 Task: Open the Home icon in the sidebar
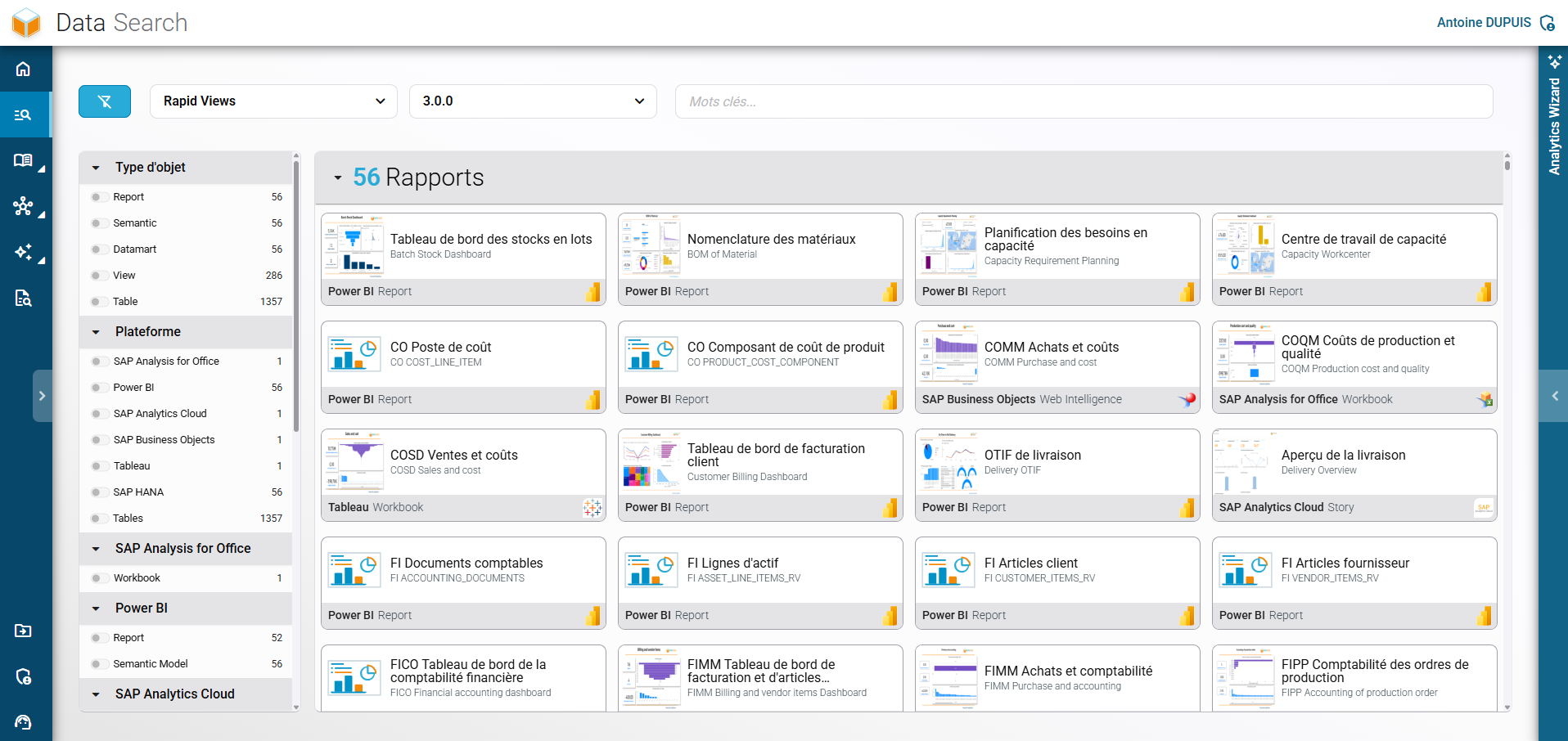pos(23,69)
